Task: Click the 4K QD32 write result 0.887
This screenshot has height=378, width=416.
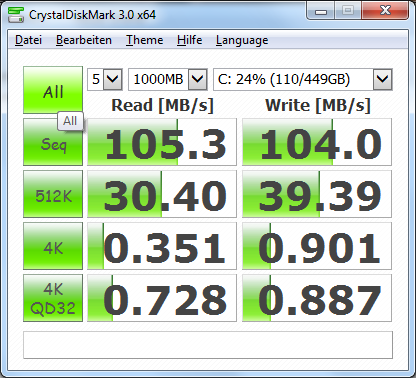Action: 317,298
